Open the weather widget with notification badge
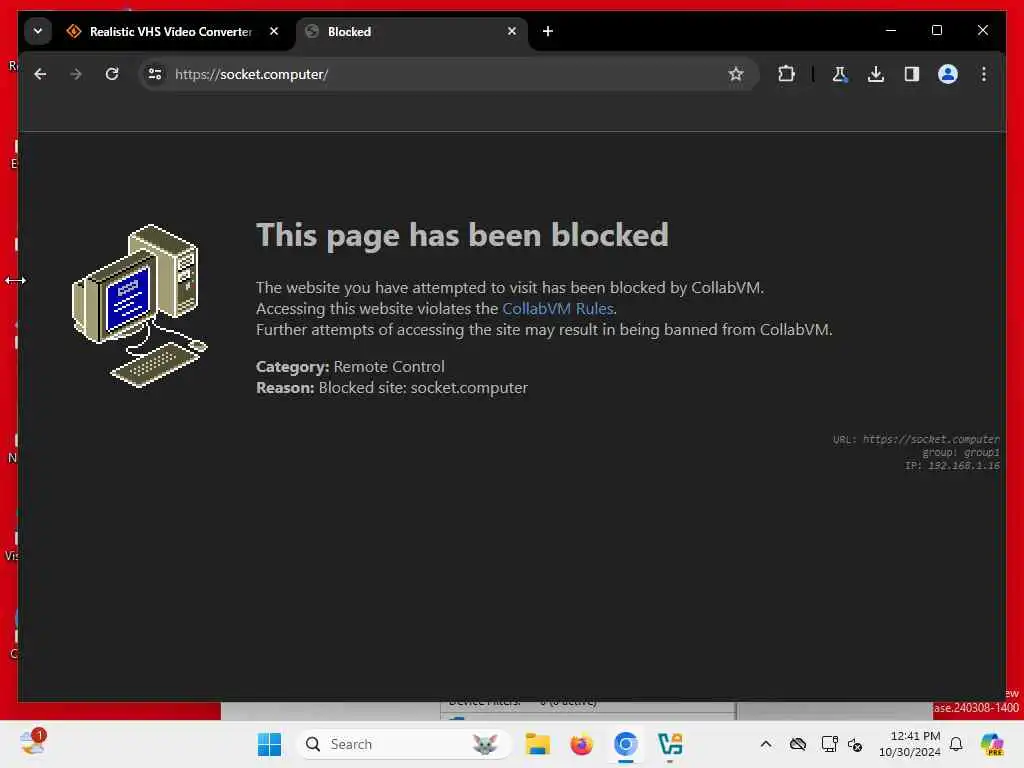 (x=33, y=743)
